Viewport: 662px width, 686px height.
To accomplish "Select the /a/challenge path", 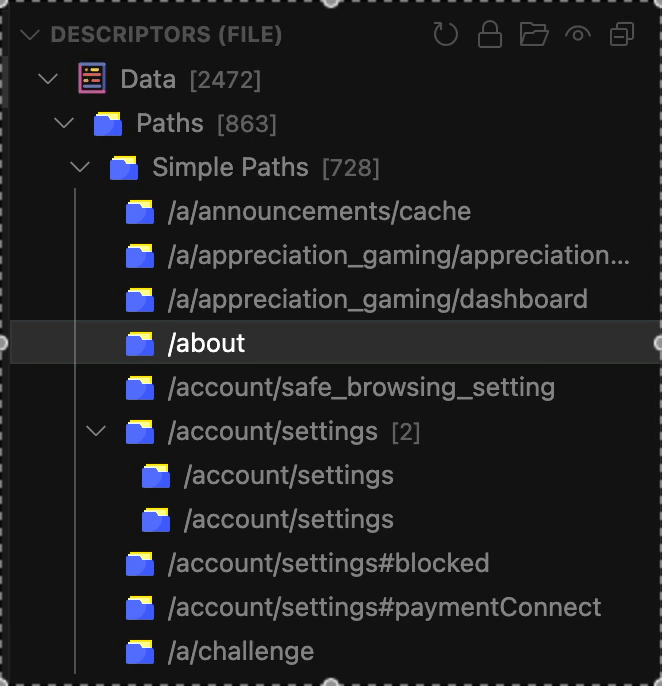I will pyautogui.click(x=240, y=652).
